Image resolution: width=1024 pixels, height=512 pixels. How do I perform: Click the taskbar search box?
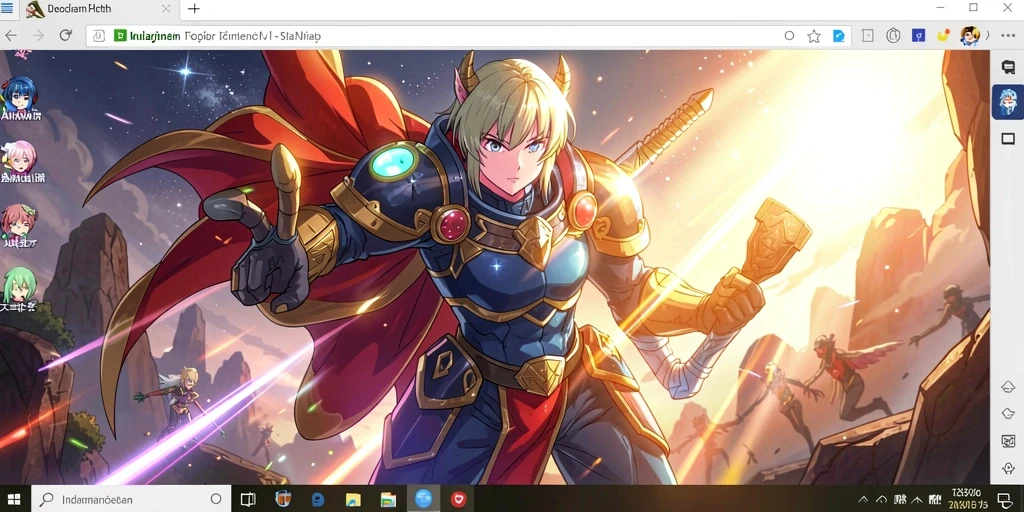click(x=131, y=499)
